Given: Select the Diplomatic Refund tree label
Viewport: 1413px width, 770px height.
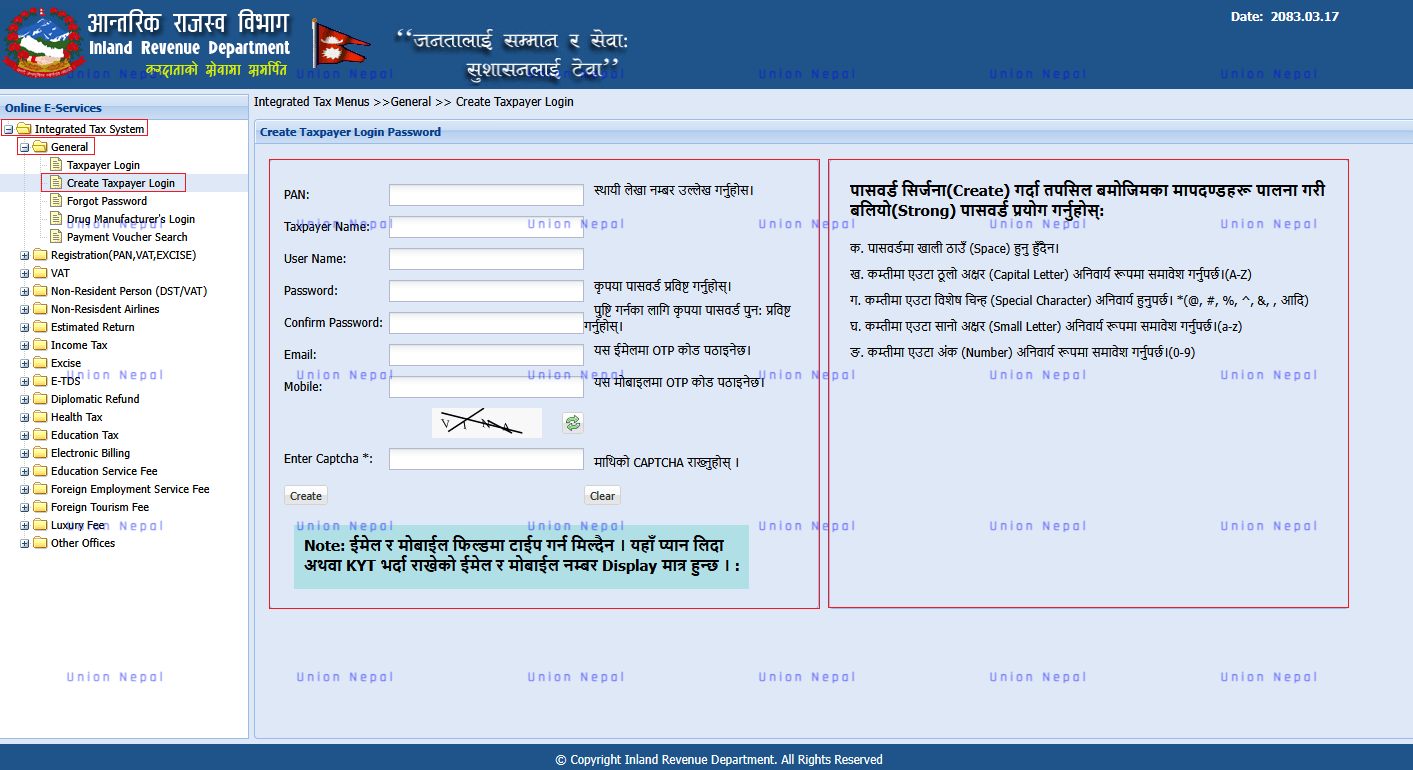Looking at the screenshot, I should coord(95,399).
